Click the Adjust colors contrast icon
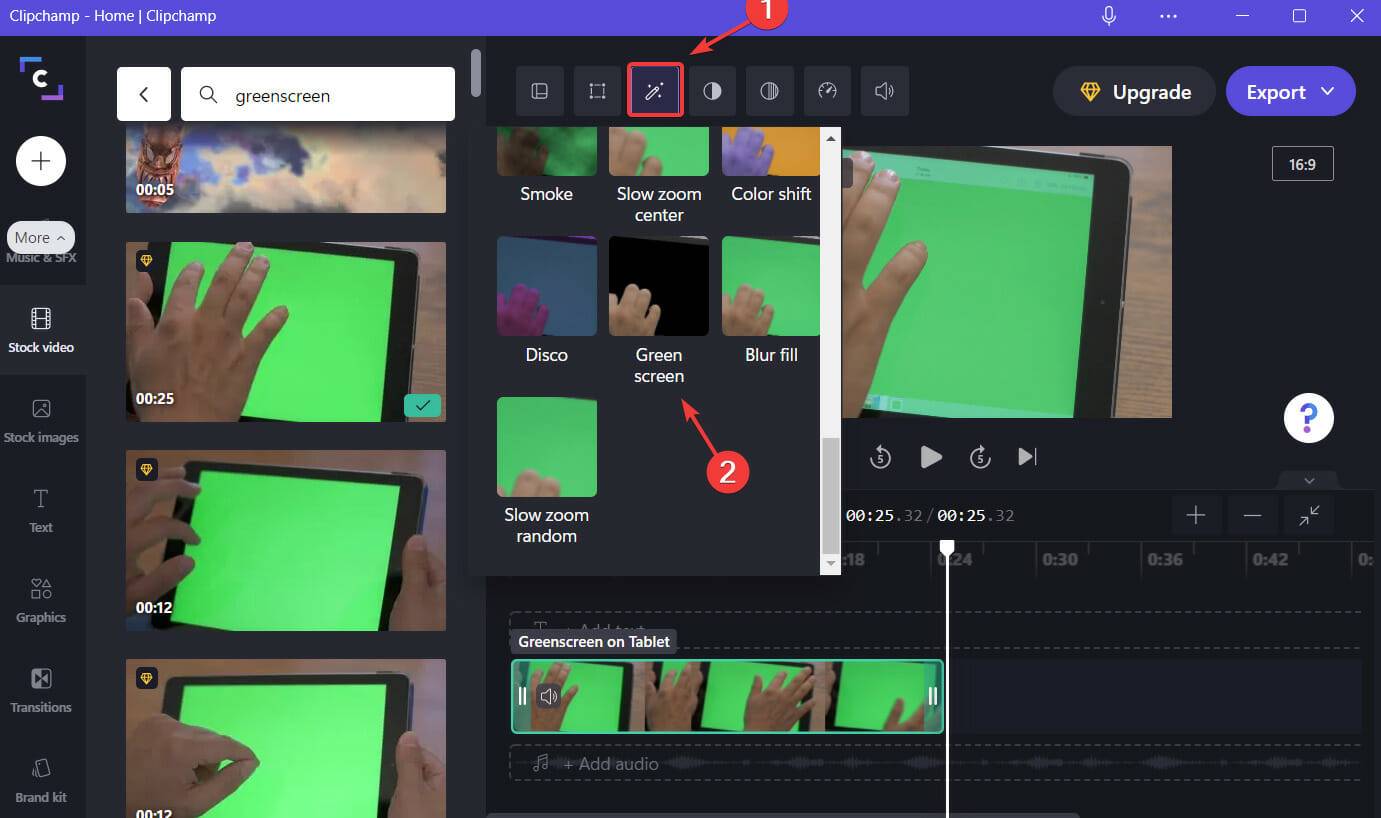Screen dimensions: 1381x818 click(712, 90)
